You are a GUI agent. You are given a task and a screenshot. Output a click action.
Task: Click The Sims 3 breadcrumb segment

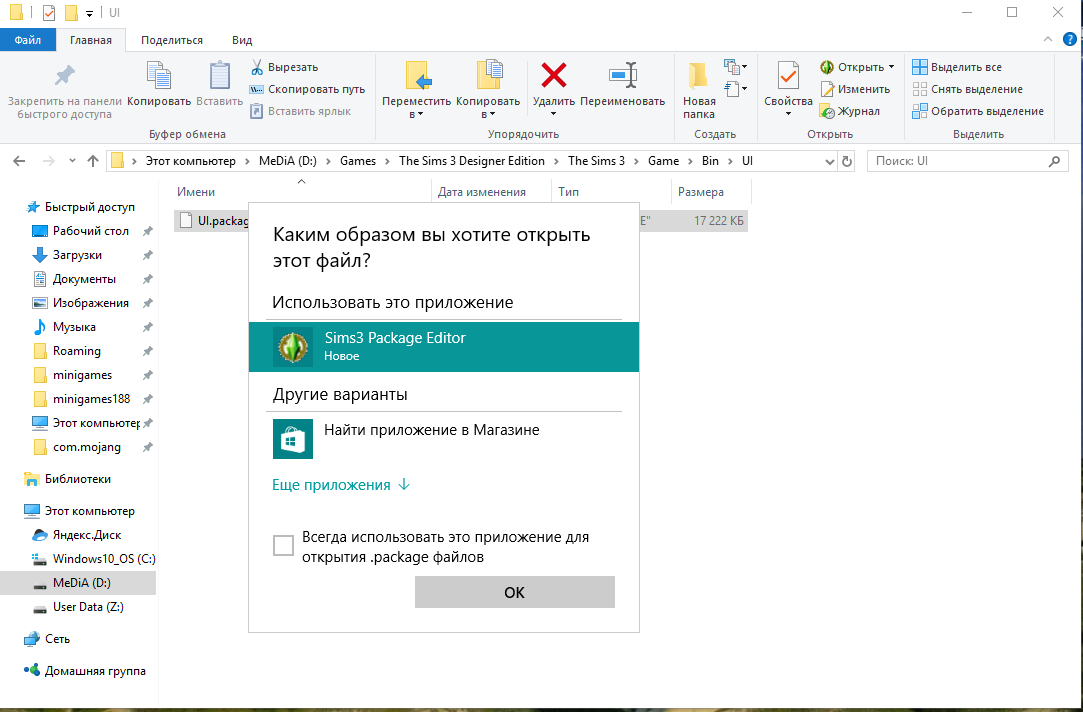click(596, 161)
